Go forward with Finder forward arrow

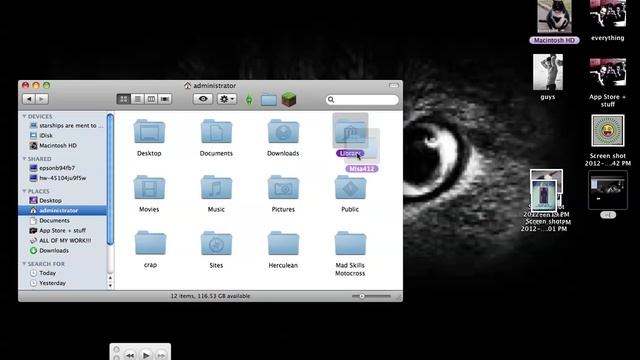pos(42,99)
